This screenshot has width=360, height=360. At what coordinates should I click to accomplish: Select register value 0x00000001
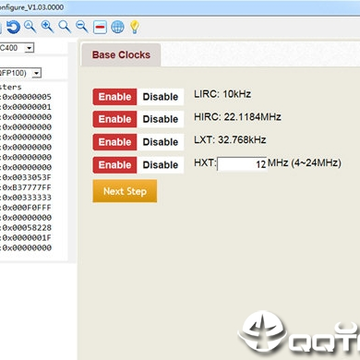pyautogui.click(x=27, y=107)
